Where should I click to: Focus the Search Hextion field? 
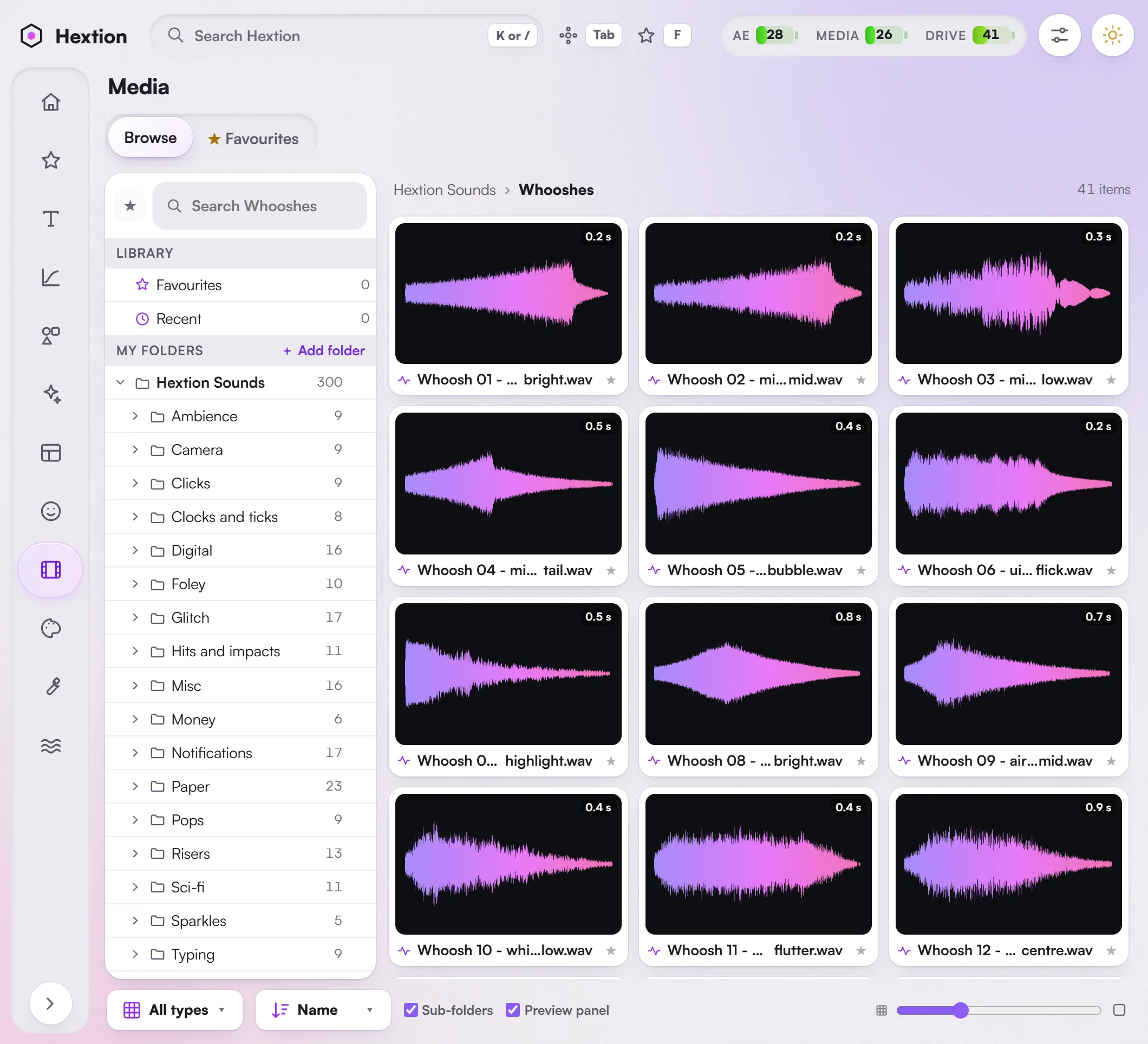346,35
